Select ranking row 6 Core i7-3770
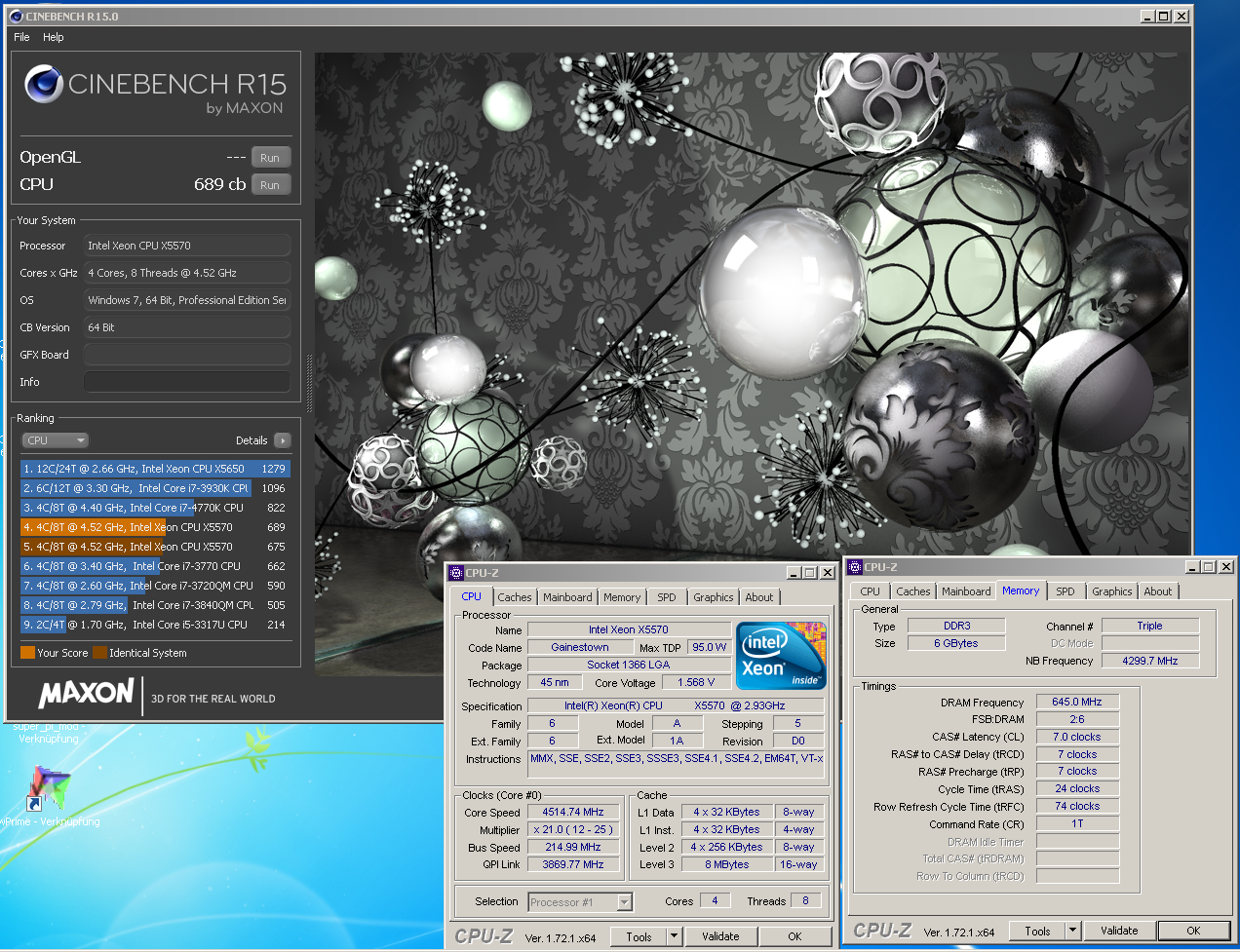 pos(155,566)
